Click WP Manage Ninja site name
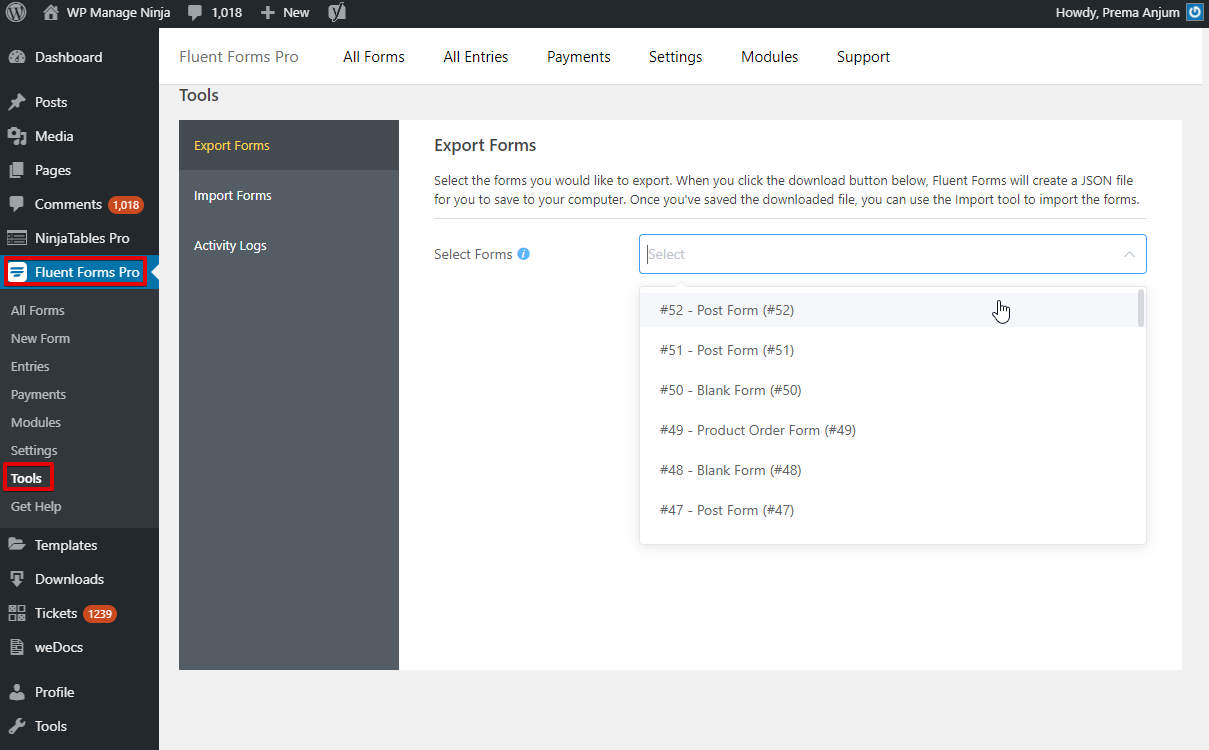The image size is (1209, 750). click(x=118, y=13)
